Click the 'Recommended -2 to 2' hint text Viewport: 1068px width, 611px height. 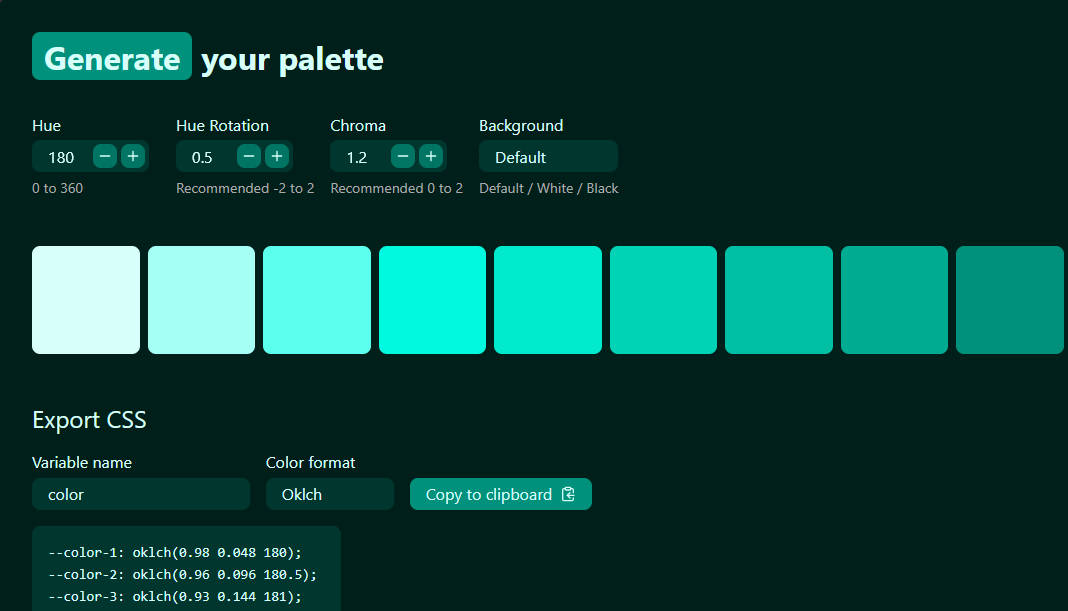pyautogui.click(x=245, y=188)
